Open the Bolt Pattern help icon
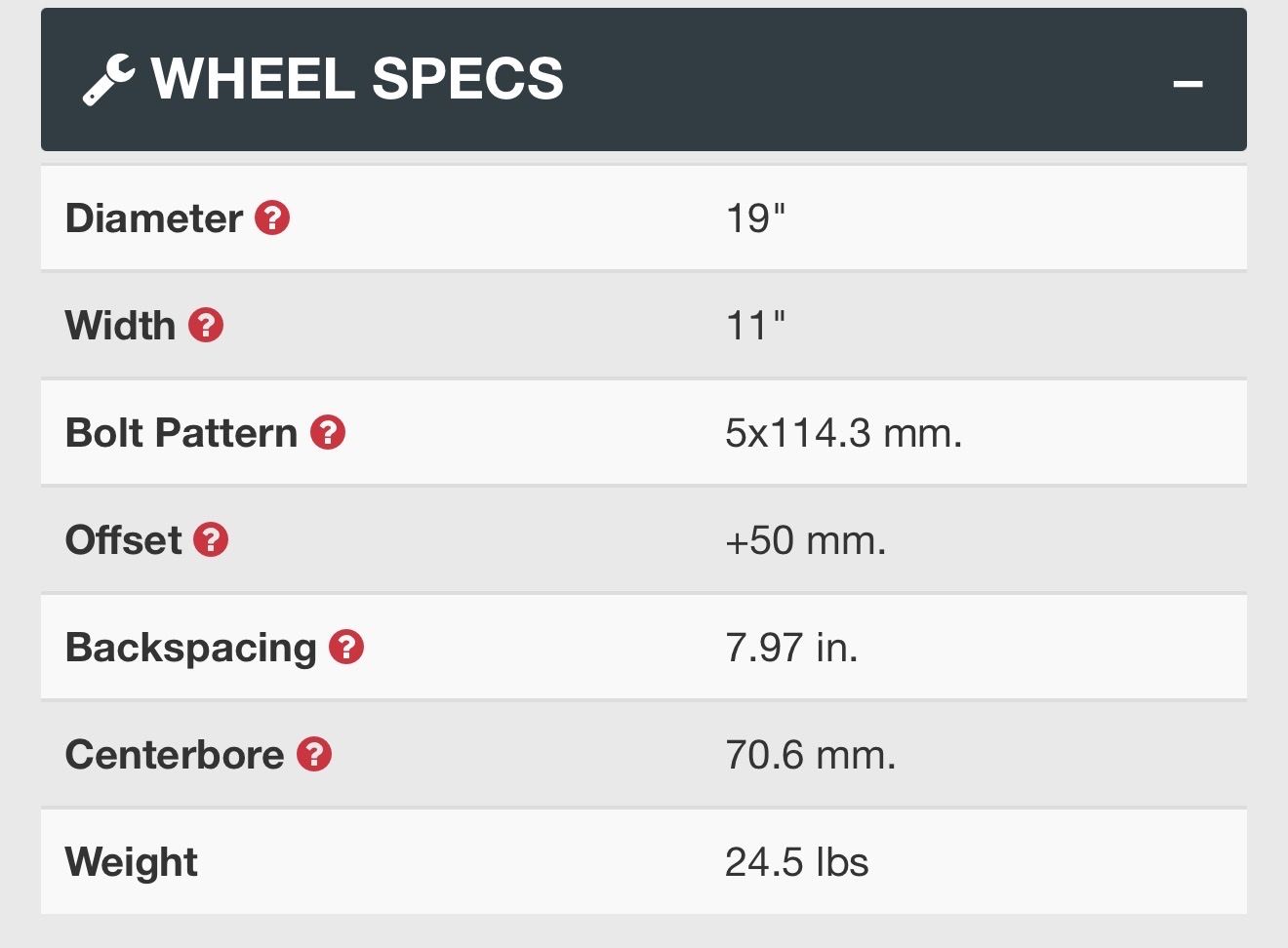The image size is (1288, 948). tap(329, 433)
